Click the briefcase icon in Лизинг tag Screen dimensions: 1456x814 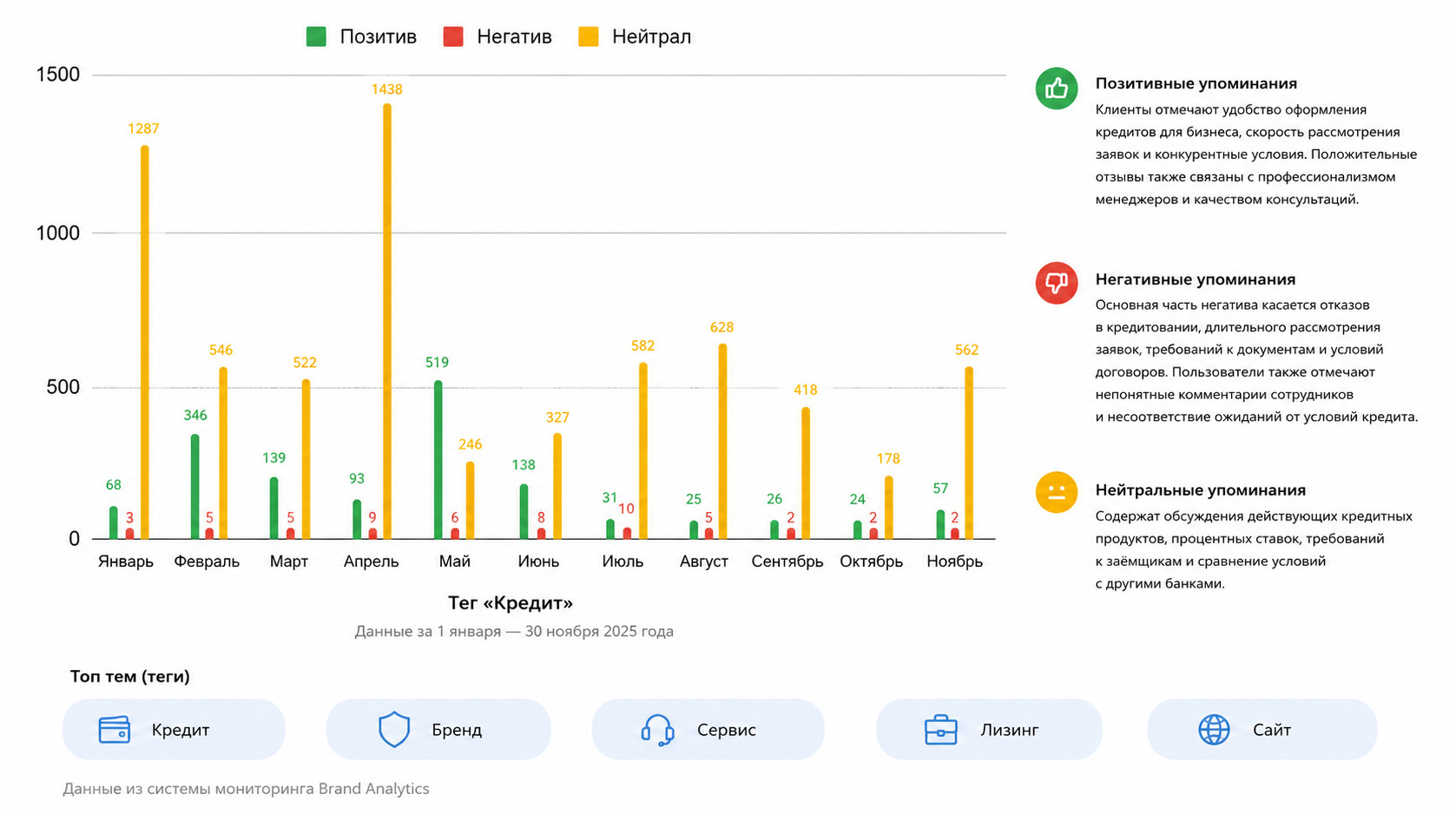click(x=941, y=730)
